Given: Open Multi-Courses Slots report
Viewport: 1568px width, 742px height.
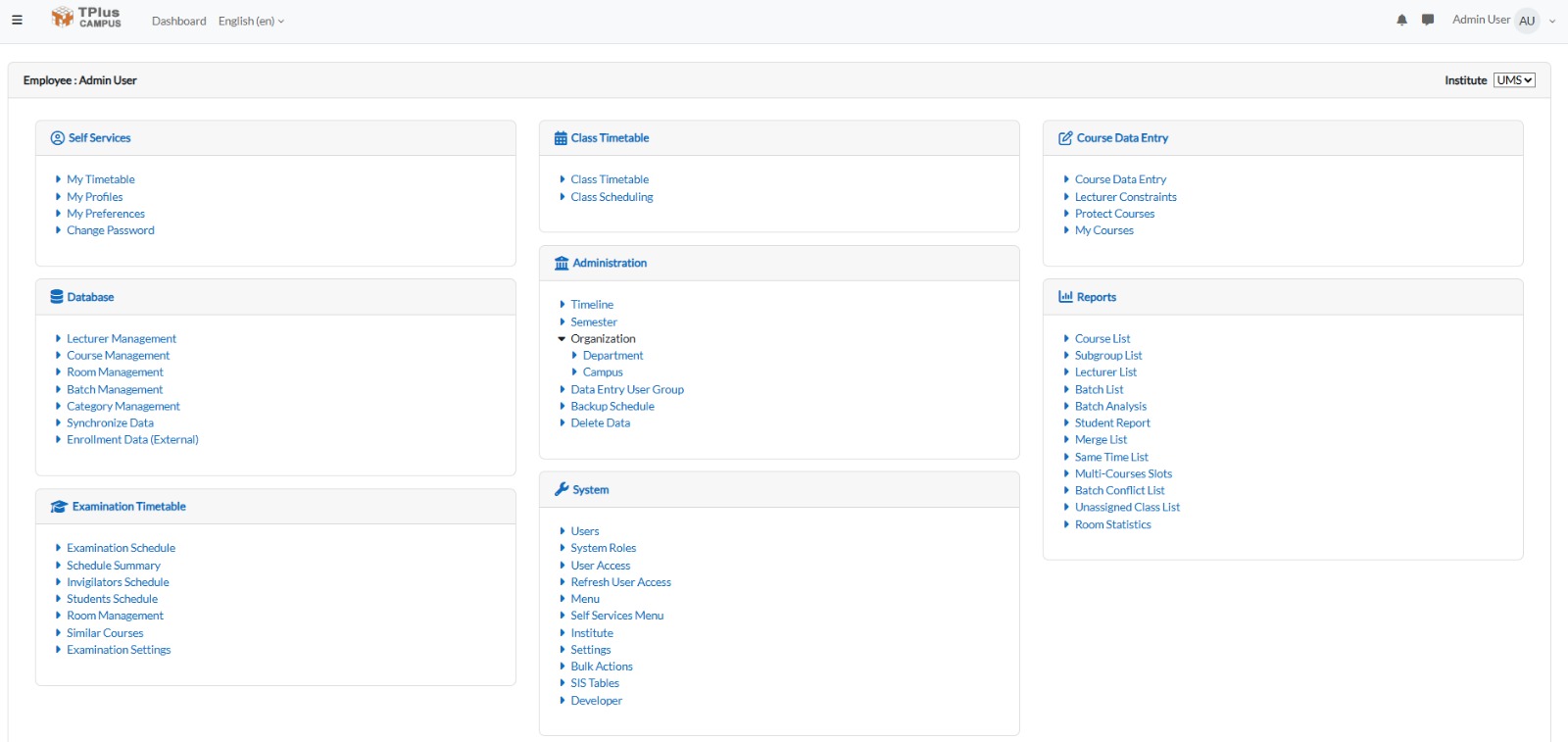Looking at the screenshot, I should click(1123, 473).
